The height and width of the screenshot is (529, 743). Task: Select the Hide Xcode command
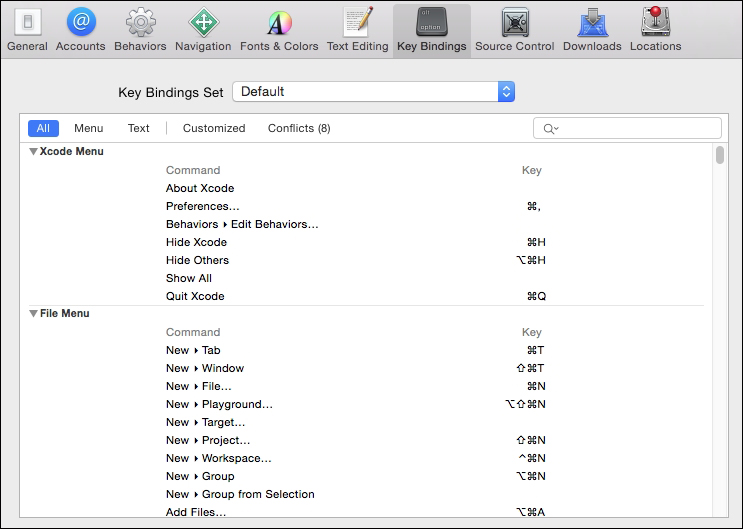[196, 242]
